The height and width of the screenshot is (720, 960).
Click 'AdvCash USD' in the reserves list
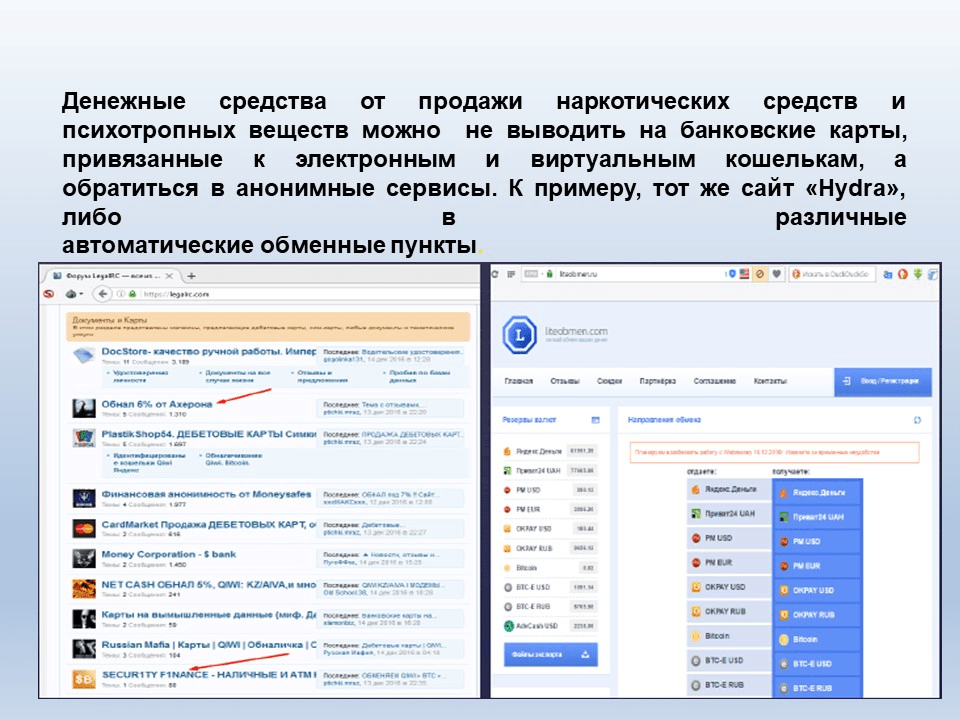(x=549, y=626)
